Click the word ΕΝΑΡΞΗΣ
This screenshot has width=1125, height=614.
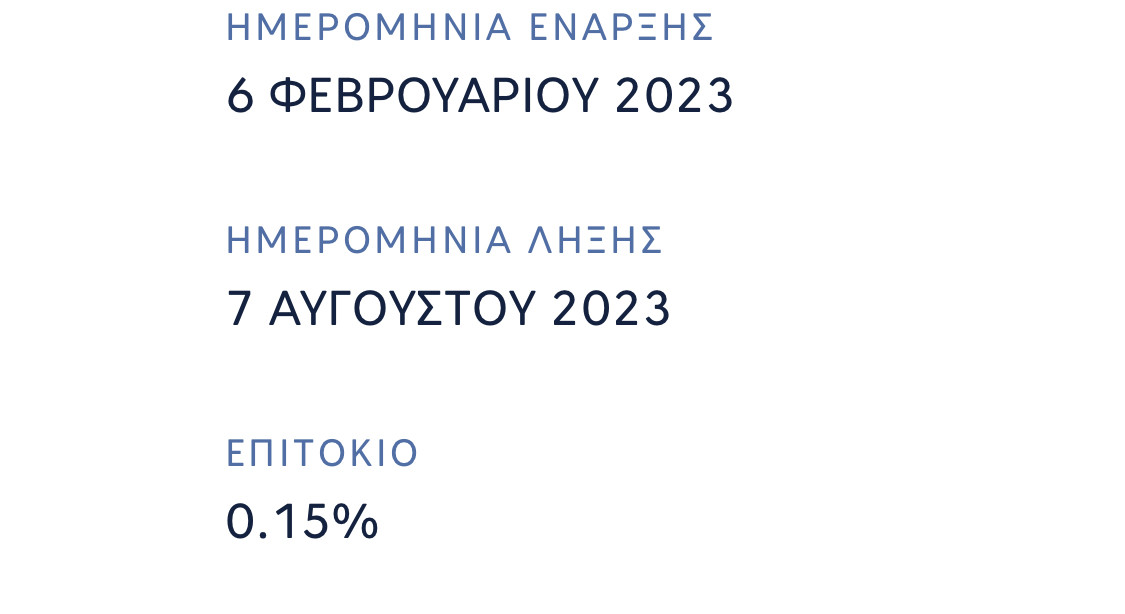click(x=621, y=28)
